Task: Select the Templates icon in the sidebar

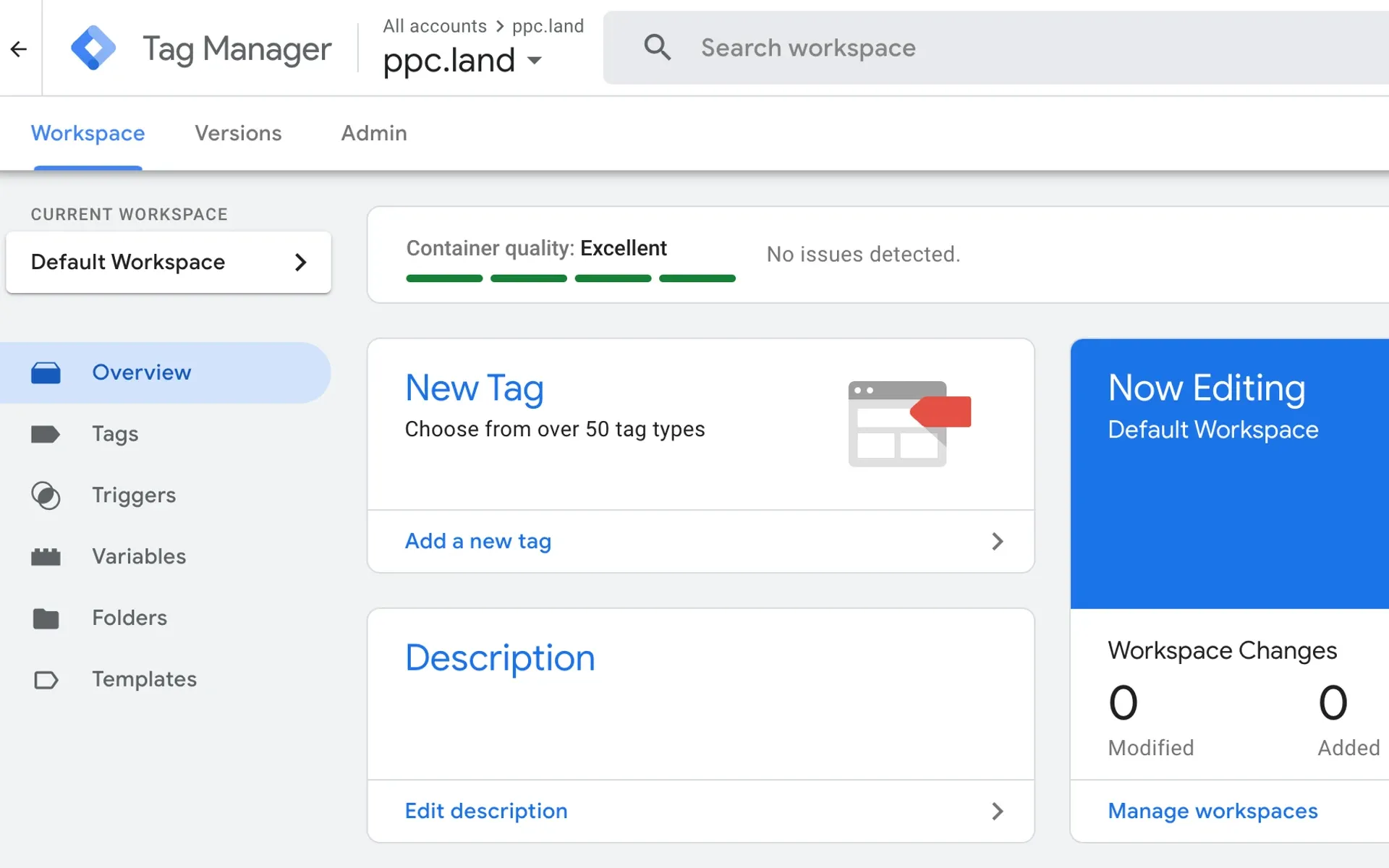Action: tap(46, 679)
